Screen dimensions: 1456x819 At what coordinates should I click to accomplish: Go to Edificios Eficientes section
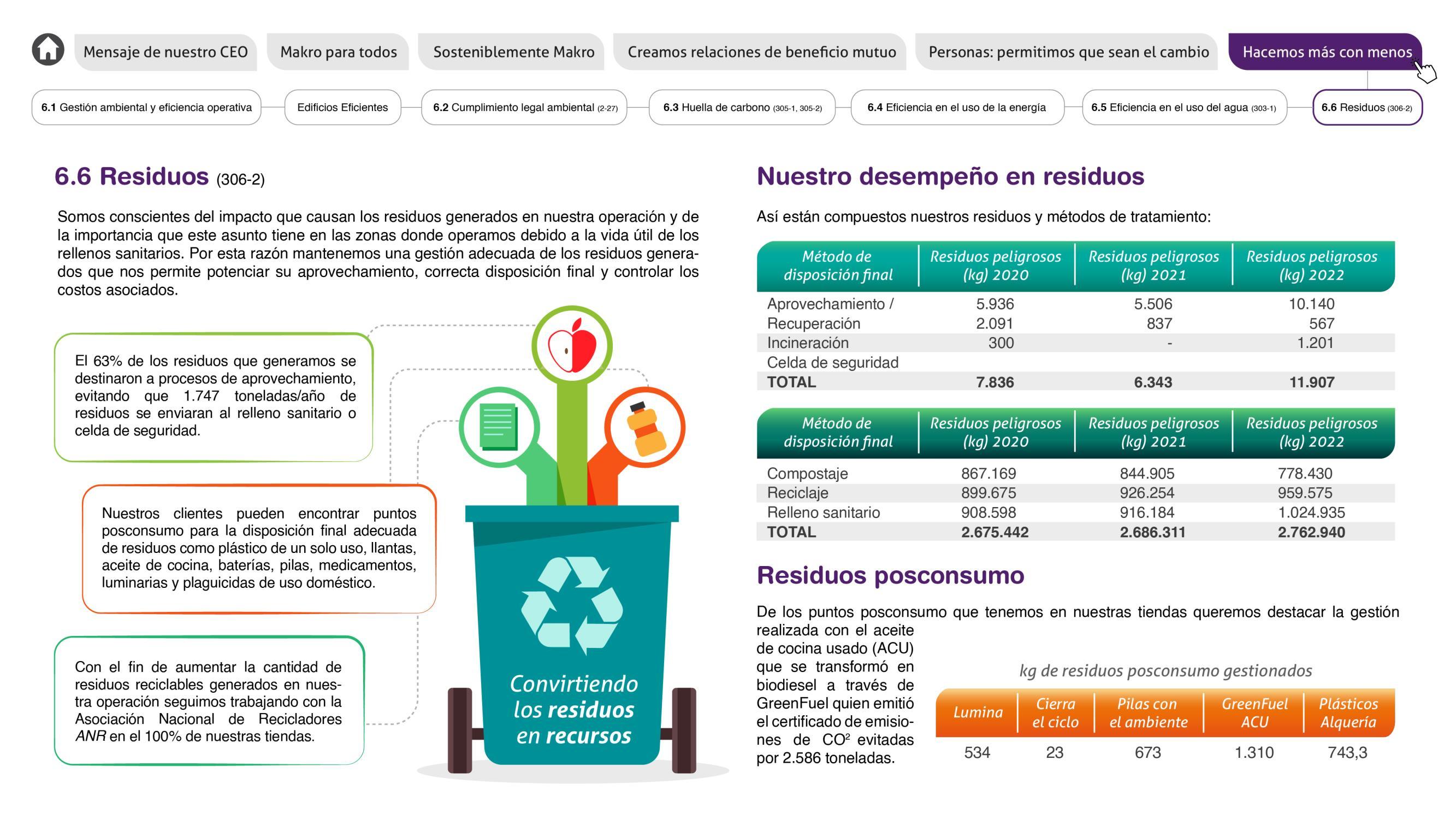click(x=342, y=108)
